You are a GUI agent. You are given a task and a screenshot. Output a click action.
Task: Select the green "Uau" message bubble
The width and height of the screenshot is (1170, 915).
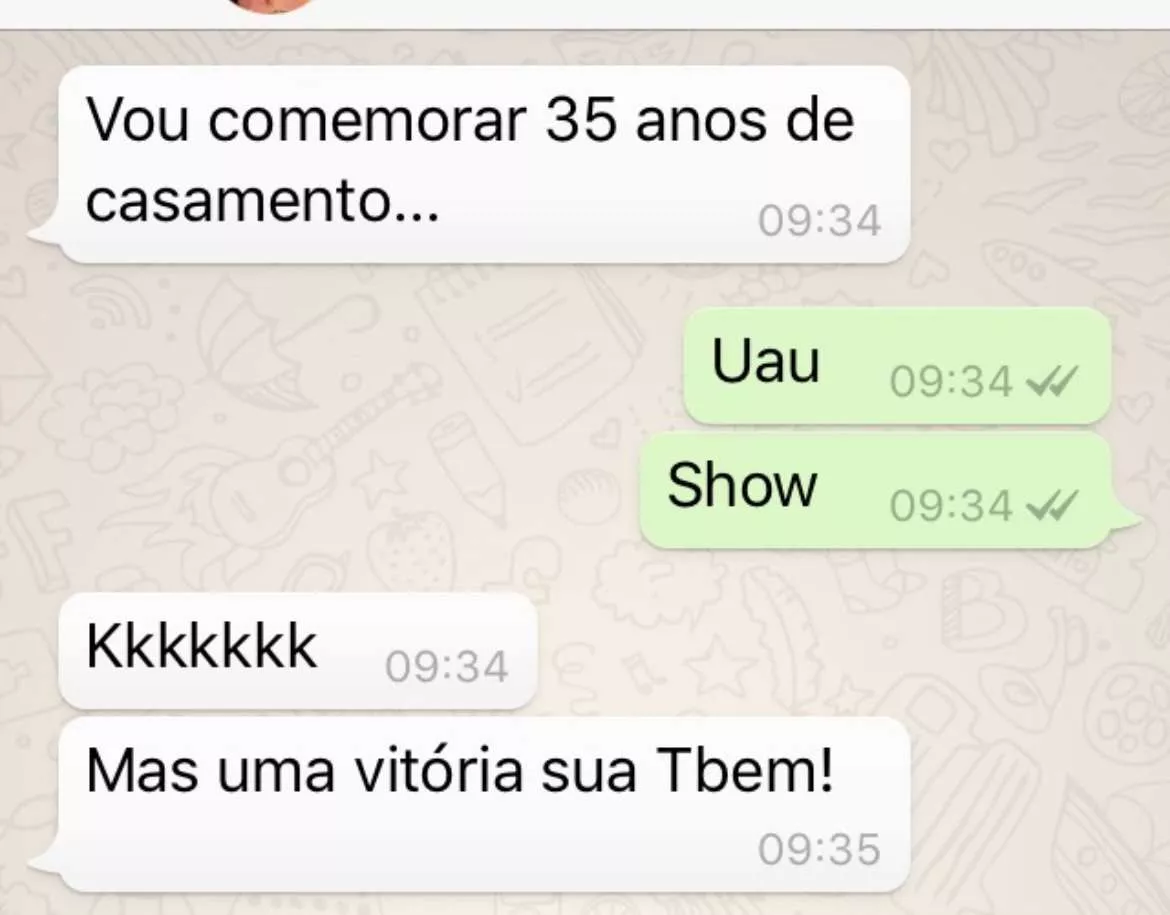point(897,366)
